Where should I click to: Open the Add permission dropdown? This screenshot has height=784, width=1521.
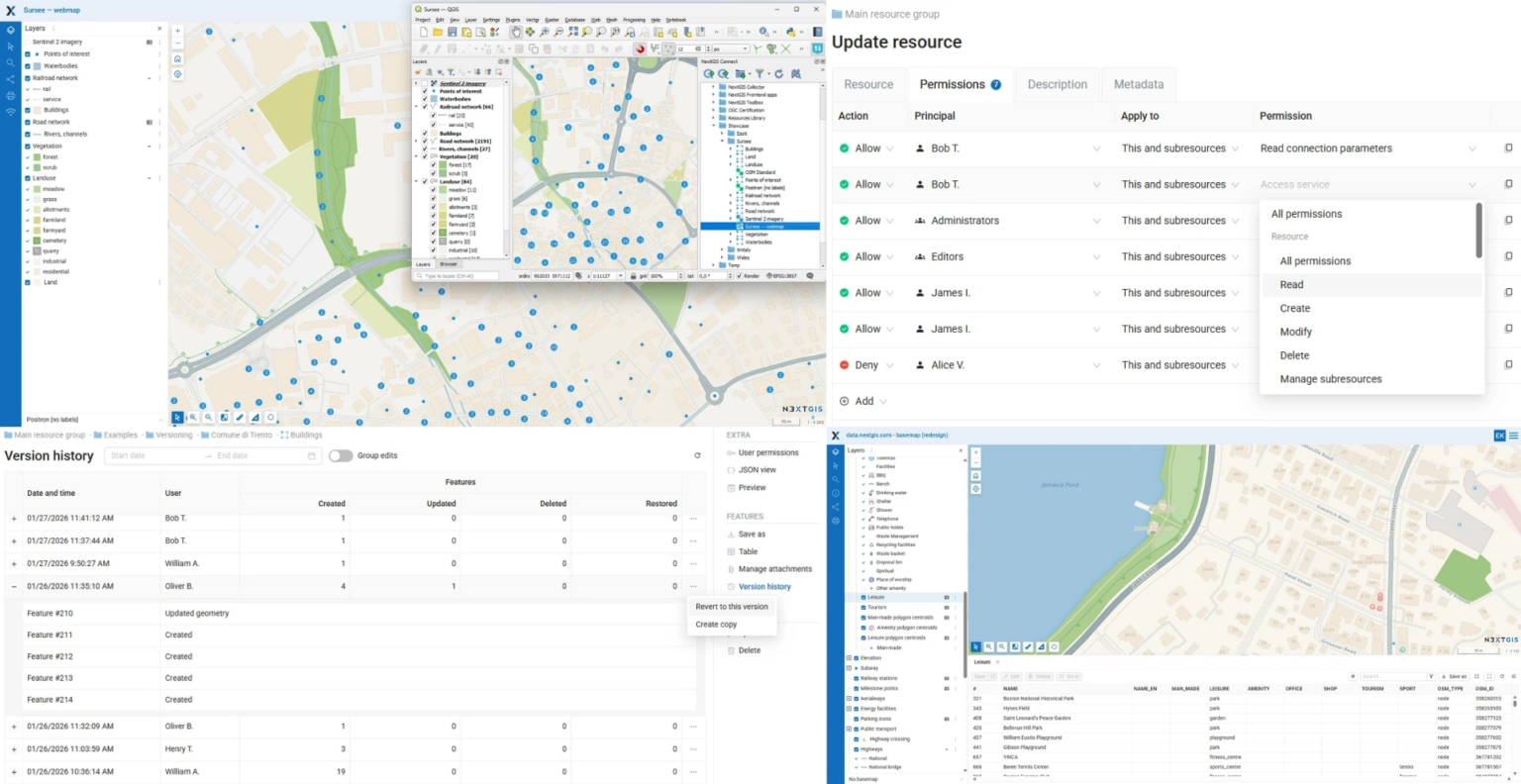[862, 401]
